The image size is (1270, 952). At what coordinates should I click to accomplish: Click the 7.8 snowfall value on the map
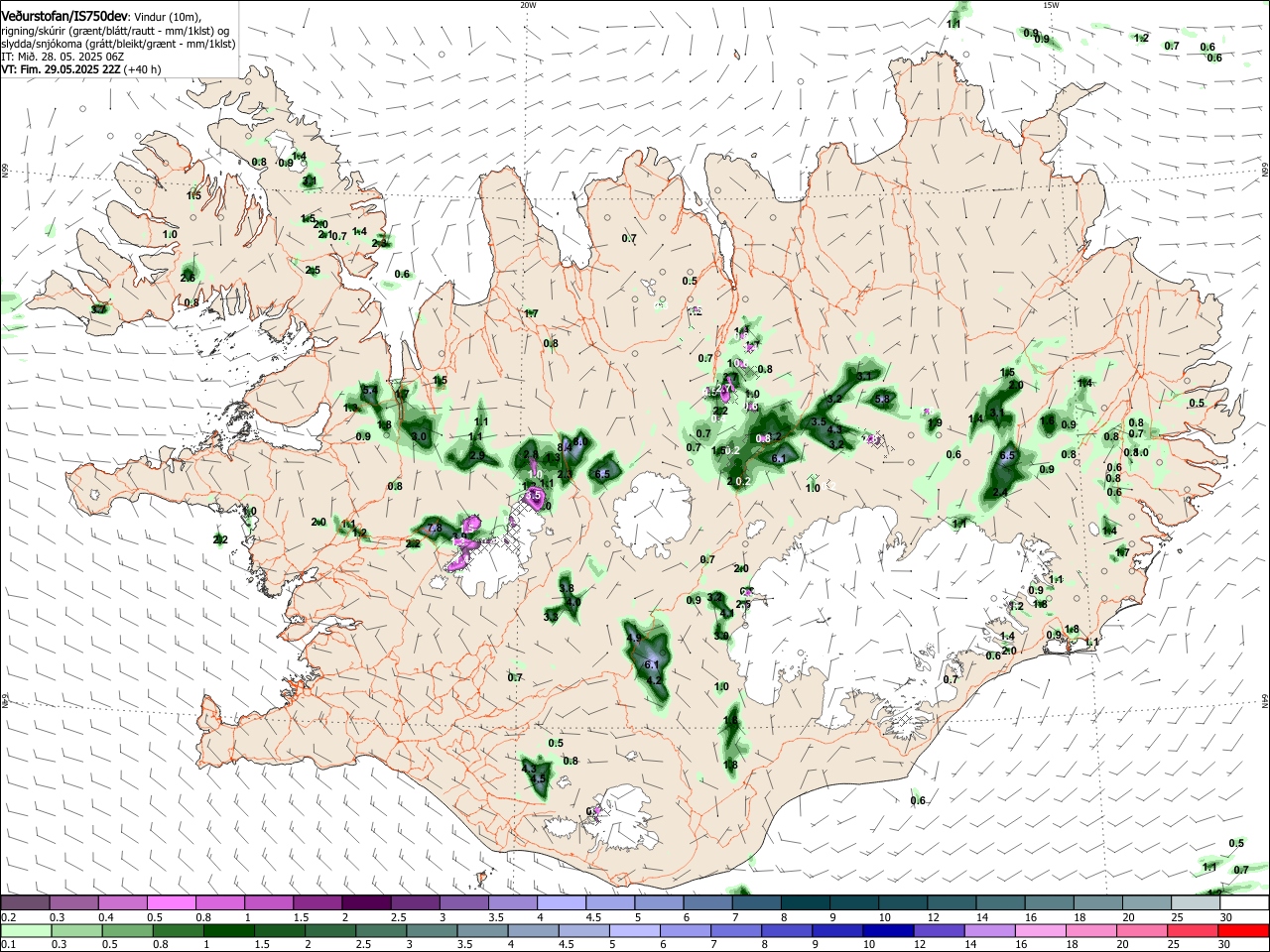(435, 529)
